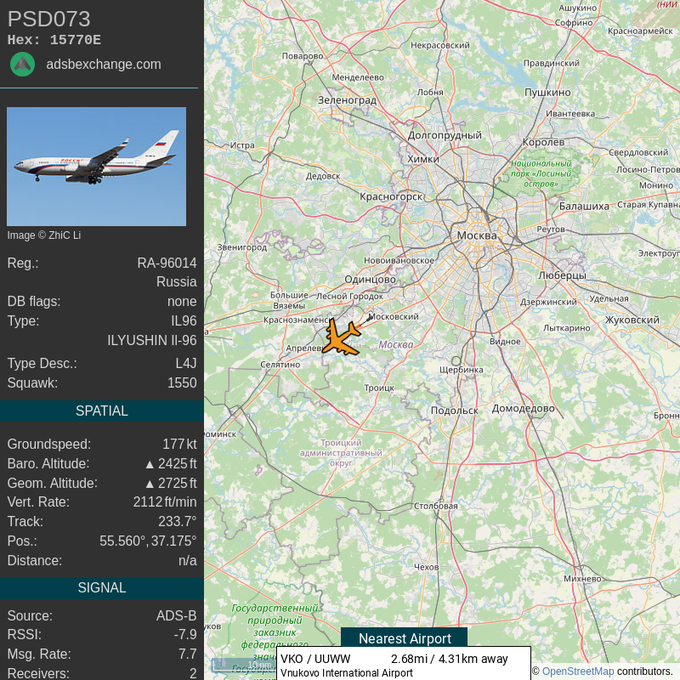Screen dimensions: 680x680
Task: Click the map scale bar at bottom
Action: pyautogui.click(x=243, y=665)
